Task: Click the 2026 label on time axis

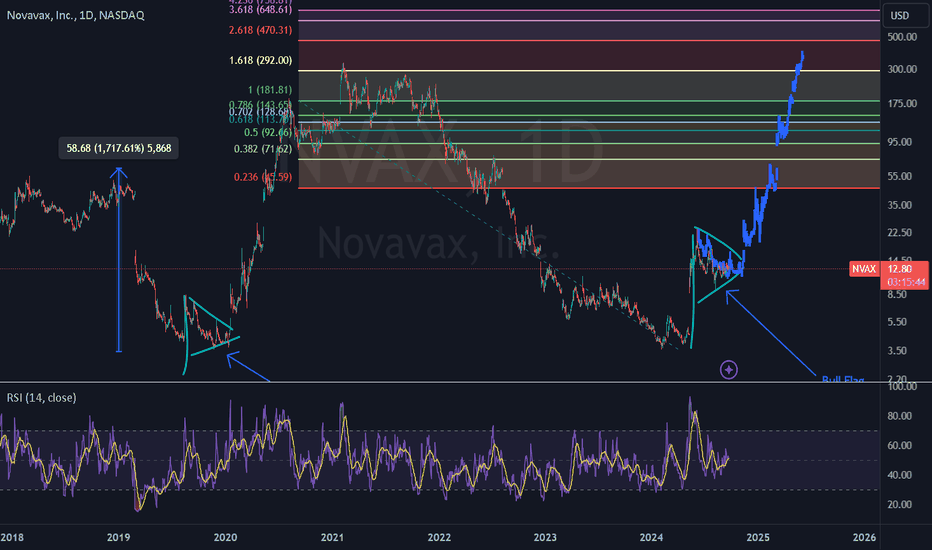Action: 864,538
